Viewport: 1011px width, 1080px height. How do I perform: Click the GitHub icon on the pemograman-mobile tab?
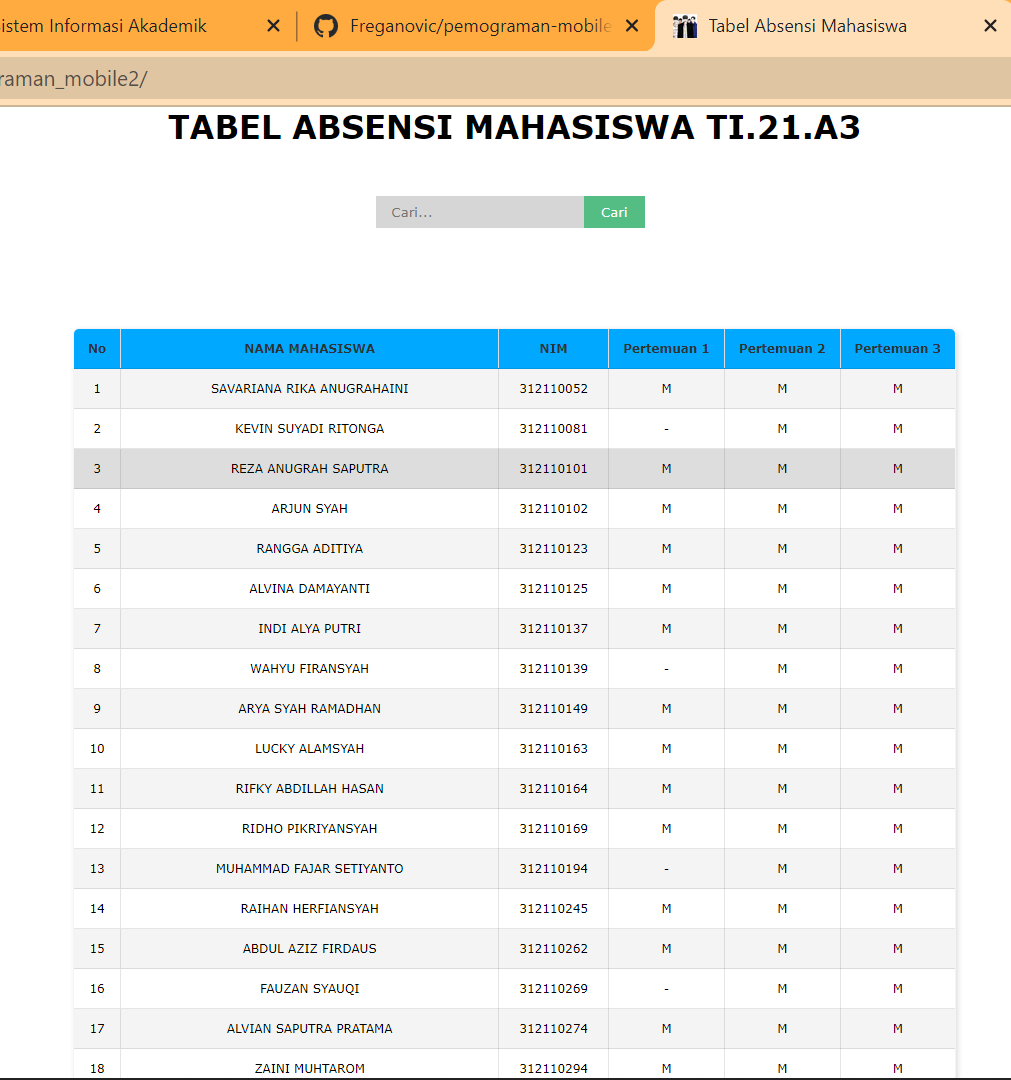tap(326, 26)
